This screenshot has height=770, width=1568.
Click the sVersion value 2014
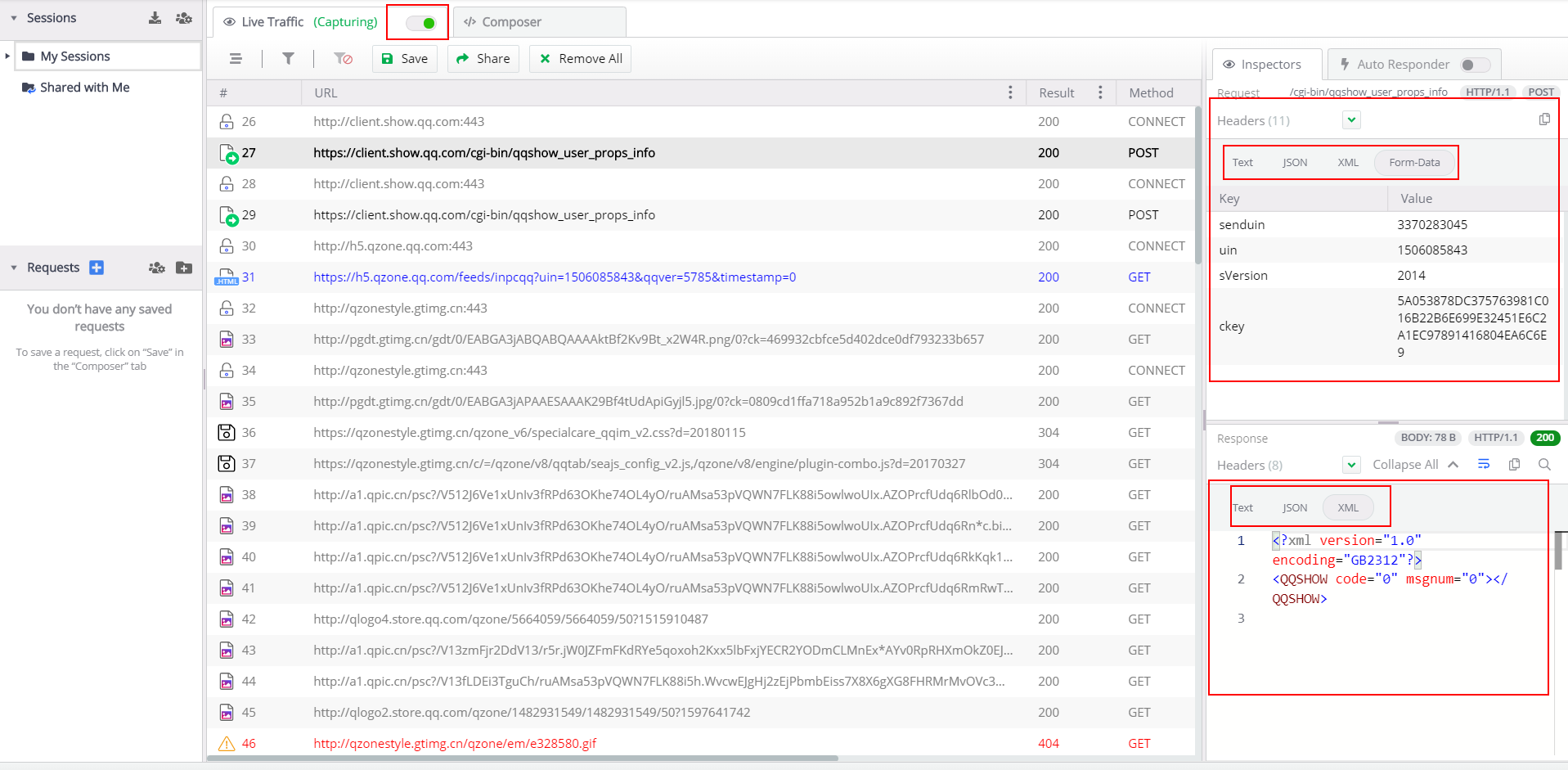1411,276
